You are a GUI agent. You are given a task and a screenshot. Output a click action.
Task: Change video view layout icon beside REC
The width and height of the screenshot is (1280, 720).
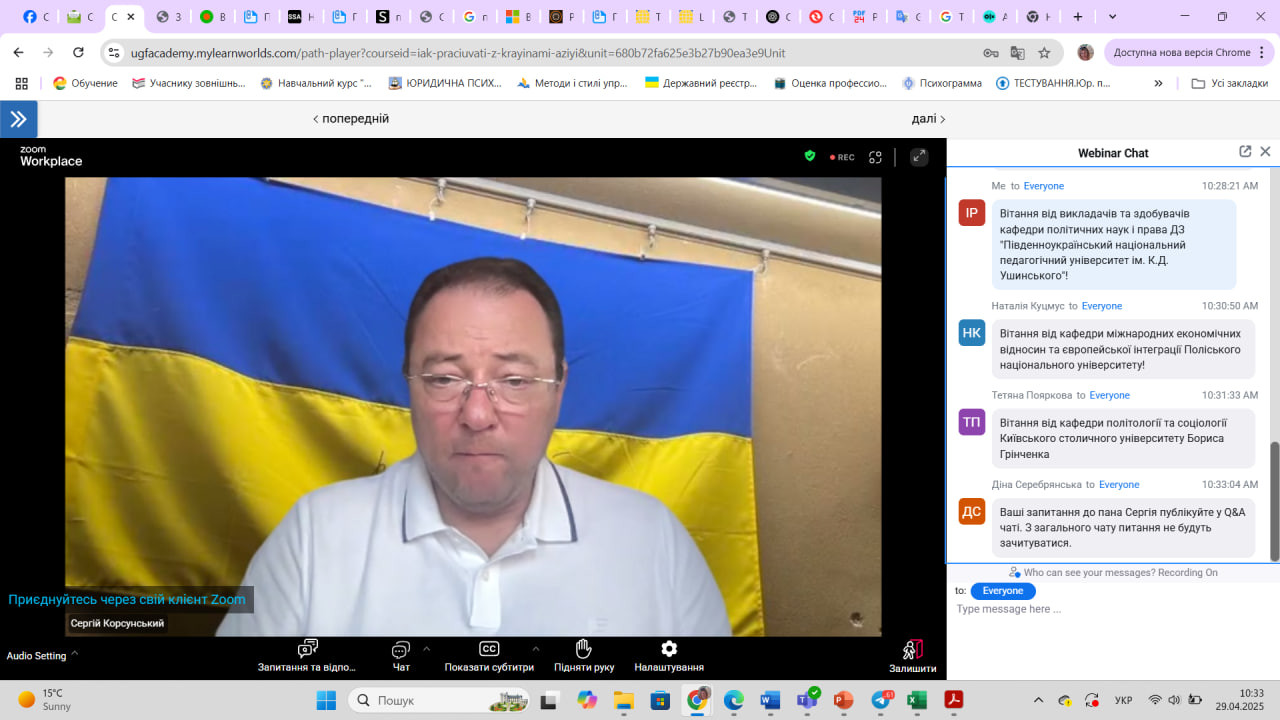point(875,157)
